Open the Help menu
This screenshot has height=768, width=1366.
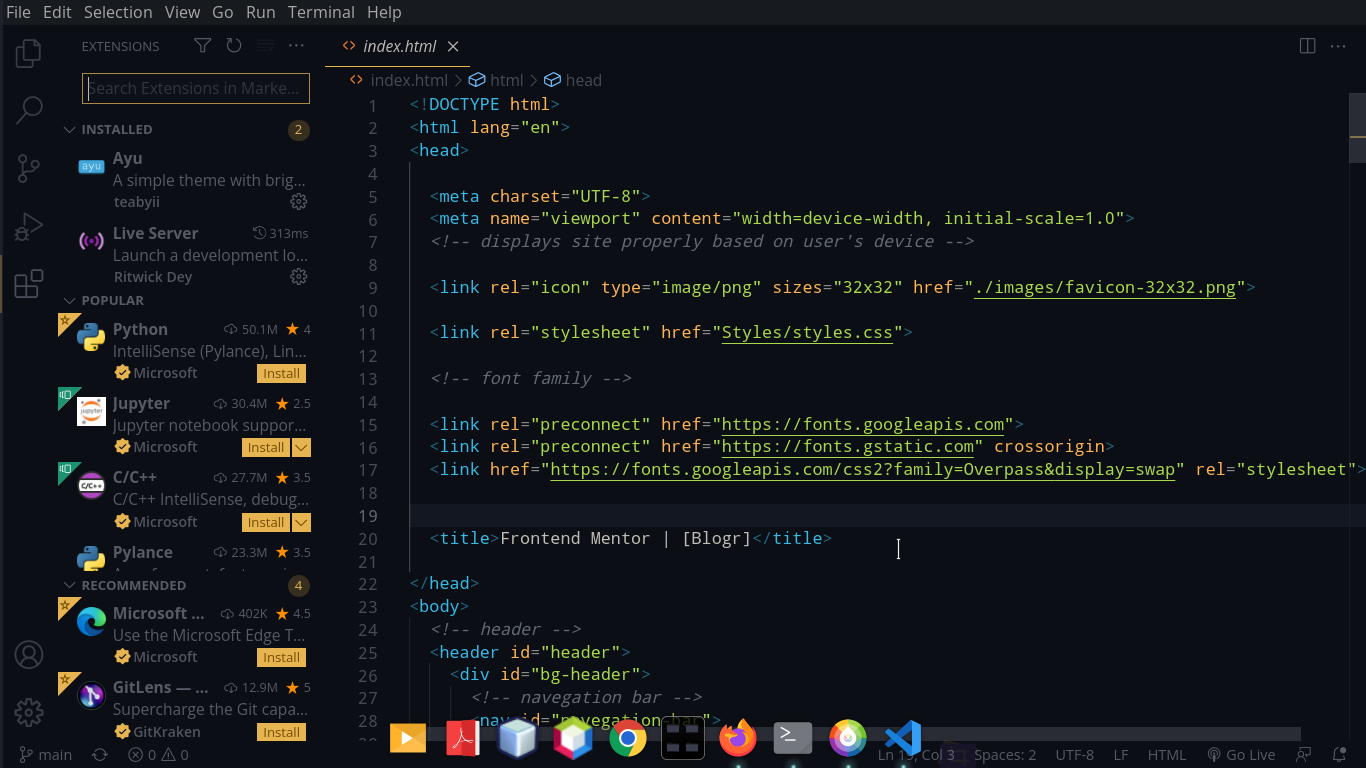coord(384,12)
